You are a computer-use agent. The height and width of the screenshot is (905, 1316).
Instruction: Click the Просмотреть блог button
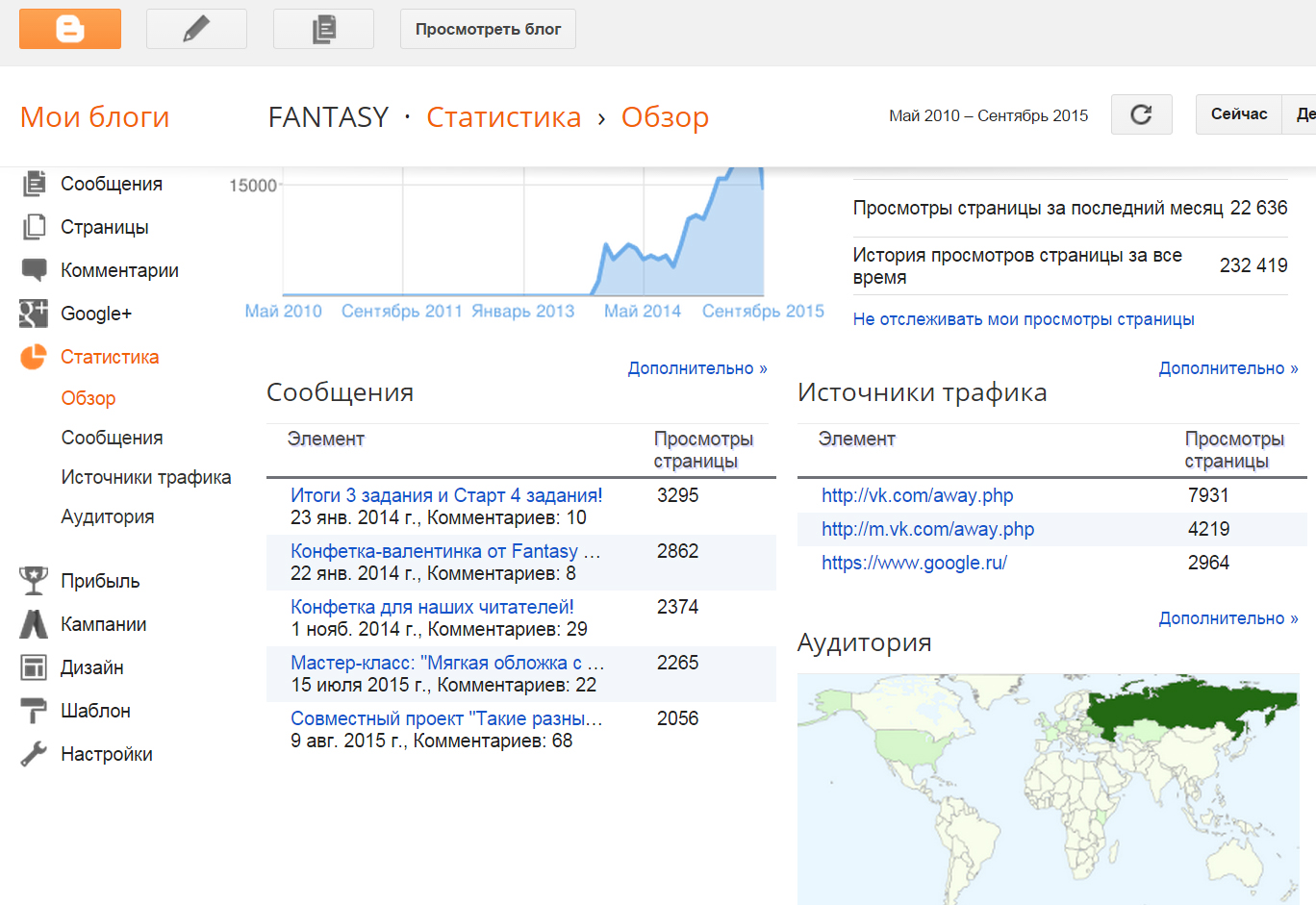[x=488, y=29]
